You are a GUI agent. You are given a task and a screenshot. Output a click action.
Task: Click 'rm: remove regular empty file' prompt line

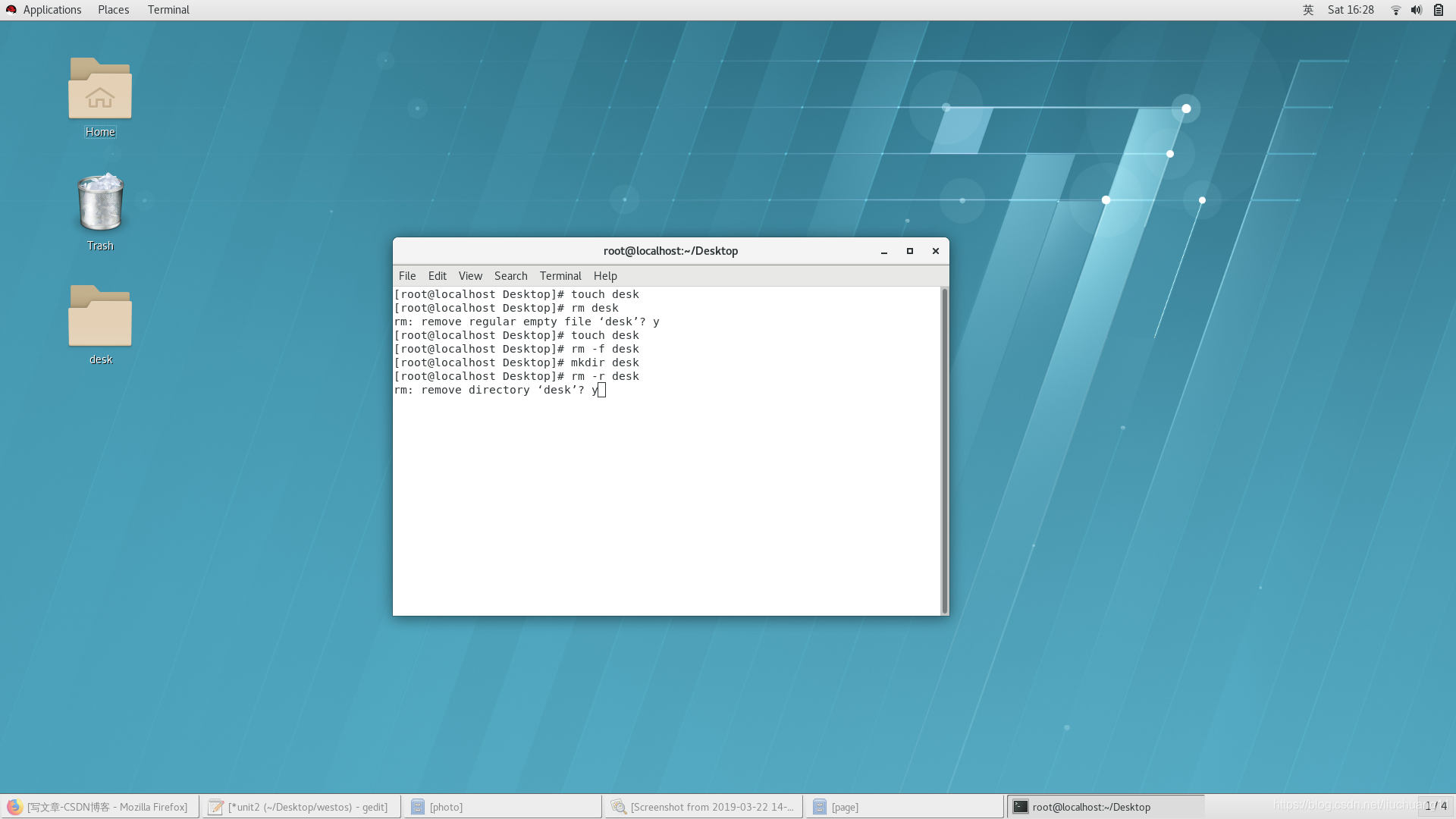click(527, 322)
